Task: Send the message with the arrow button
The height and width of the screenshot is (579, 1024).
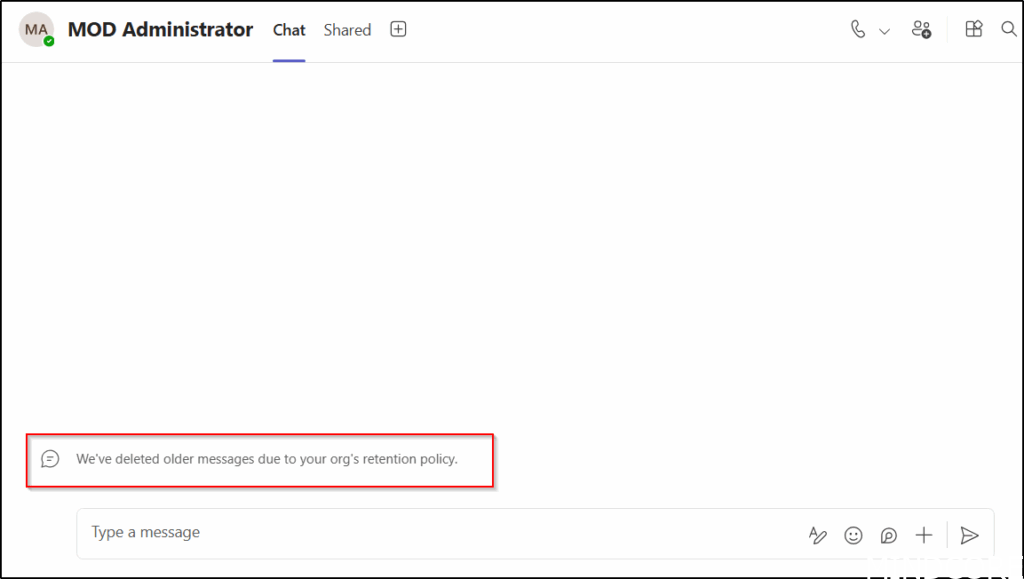Action: click(x=969, y=535)
